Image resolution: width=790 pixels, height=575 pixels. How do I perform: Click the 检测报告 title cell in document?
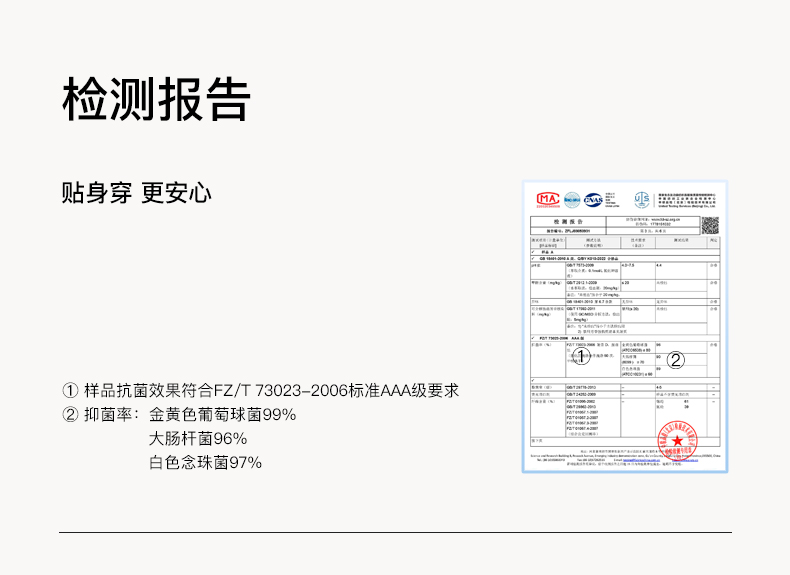pyautogui.click(x=568, y=222)
